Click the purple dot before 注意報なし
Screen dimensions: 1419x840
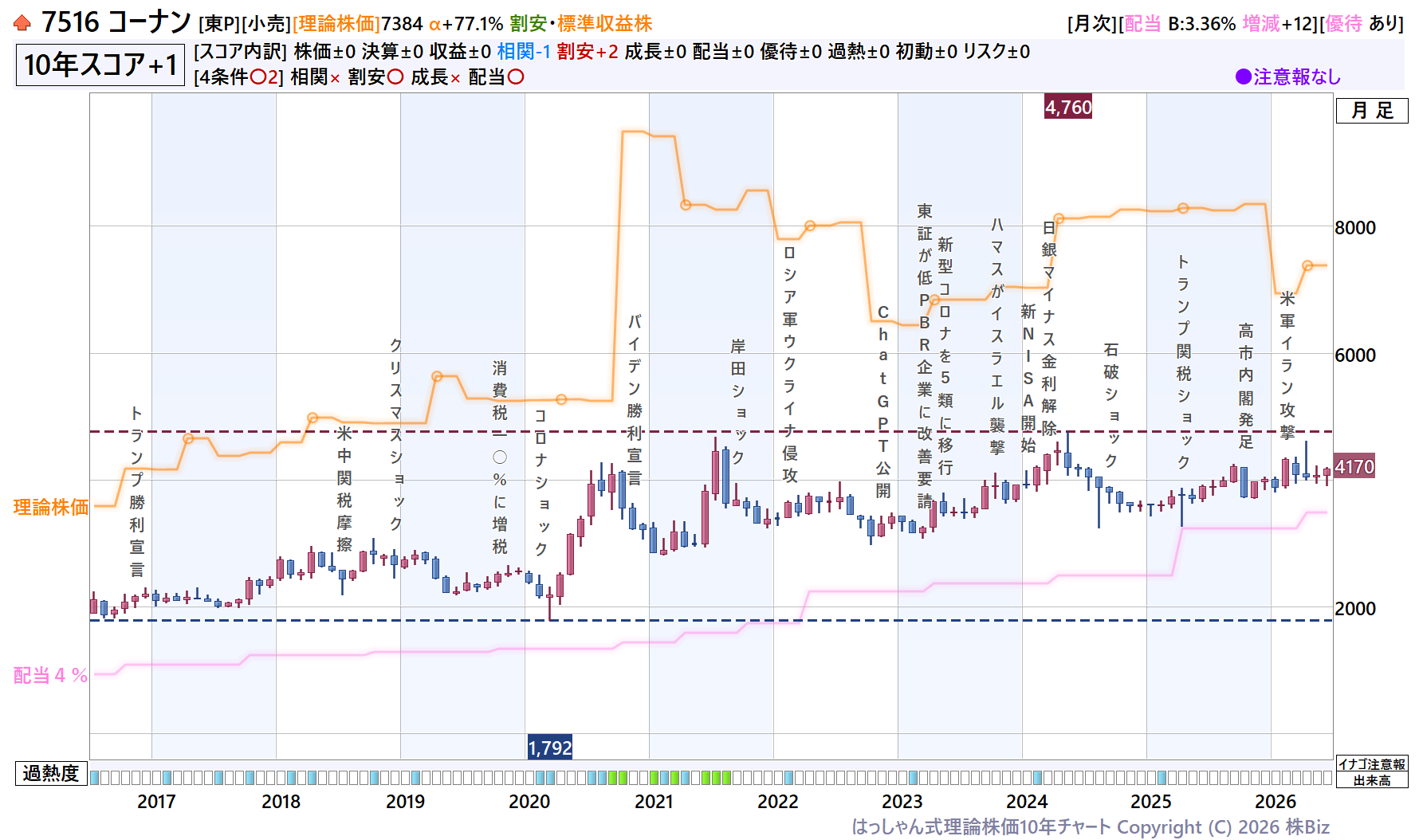(1243, 77)
